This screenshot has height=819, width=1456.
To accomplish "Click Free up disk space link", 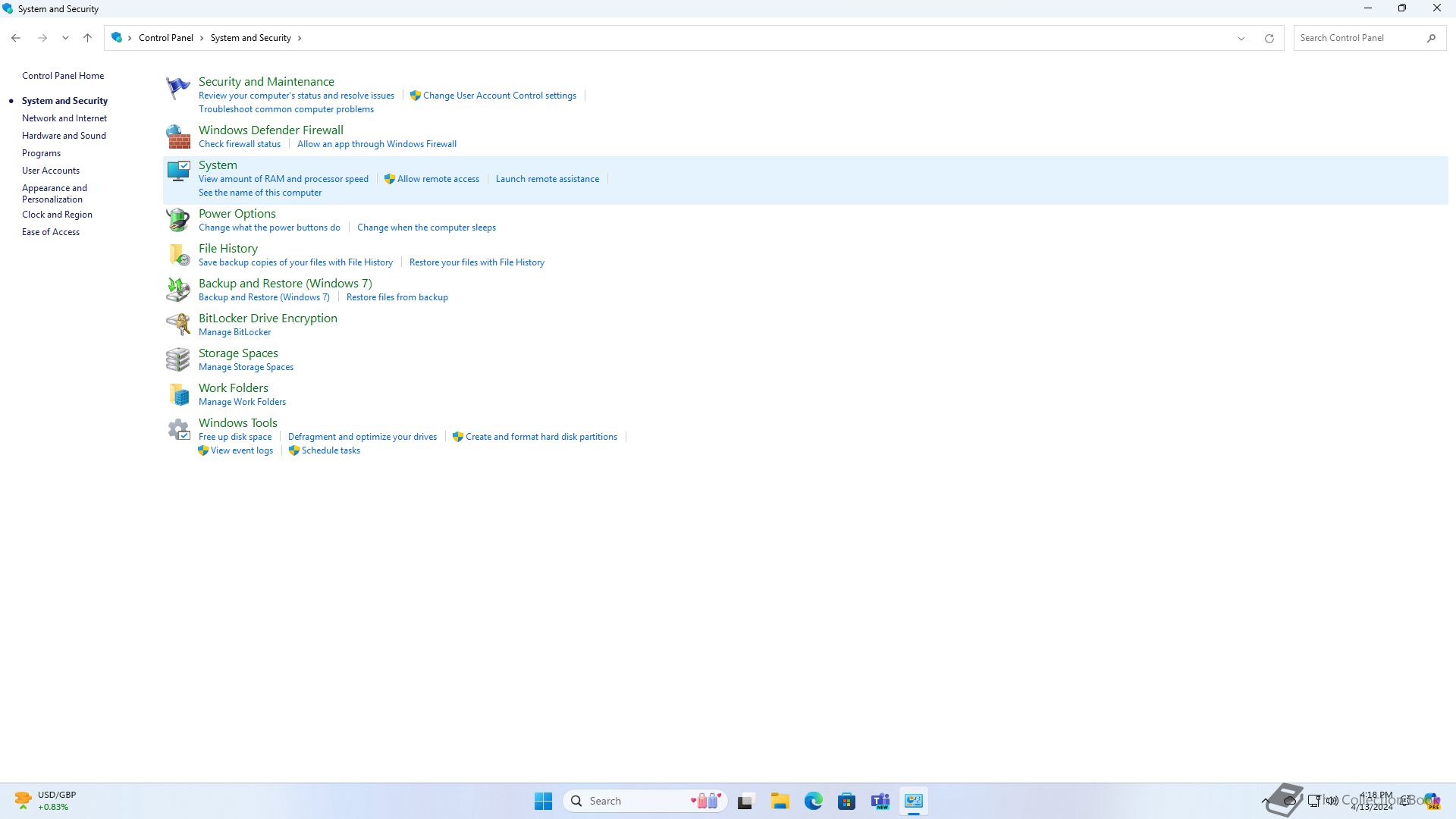I will [x=235, y=437].
